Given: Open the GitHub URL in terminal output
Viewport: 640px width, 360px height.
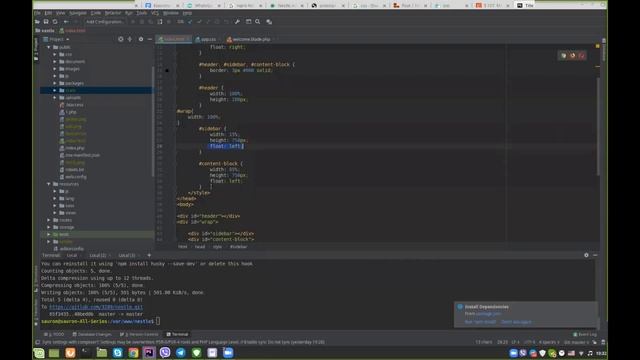Looking at the screenshot, I should pyautogui.click(x=96, y=307).
